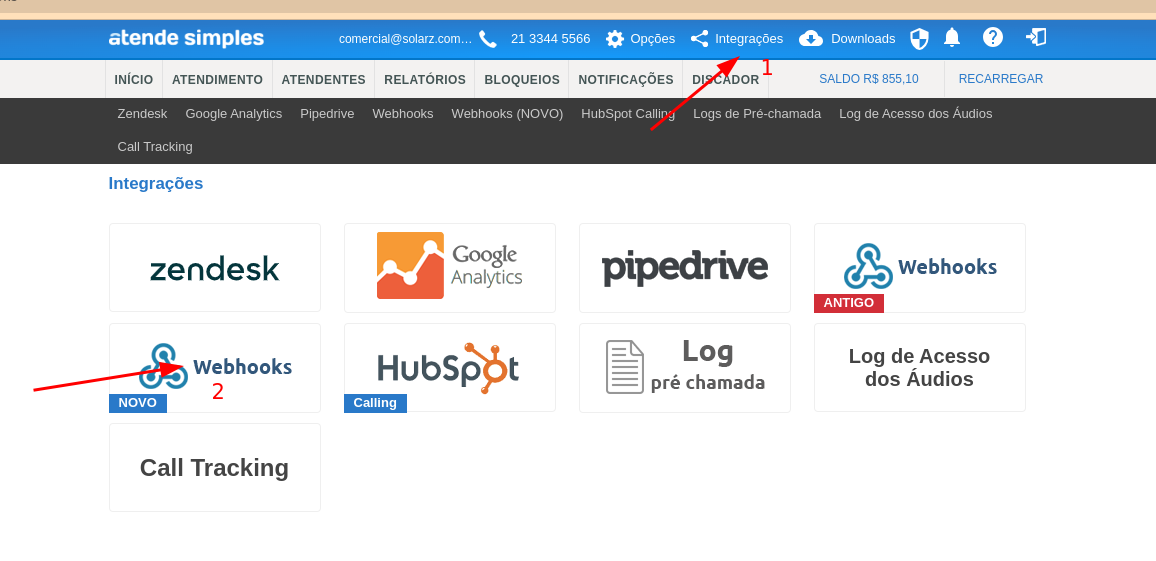Select Webhooks (NOVO) in the submenu
Screen dimensions: 1156x561
507,114
